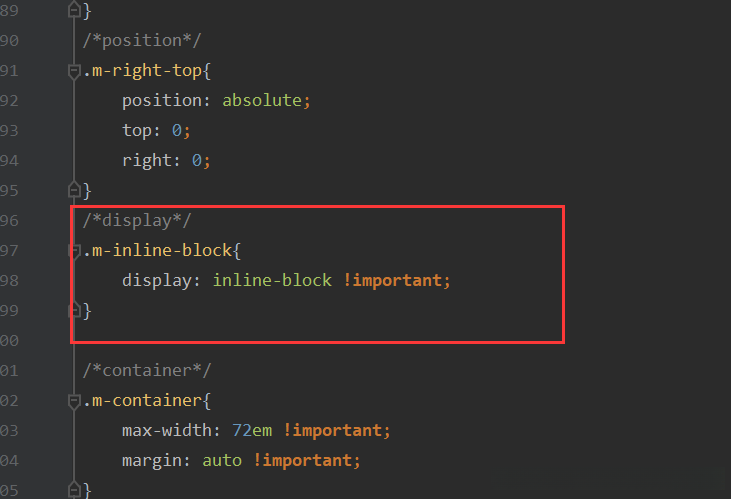Image resolution: width=731 pixels, height=499 pixels.
Task: Click the zero value after top
Action: tap(175, 131)
